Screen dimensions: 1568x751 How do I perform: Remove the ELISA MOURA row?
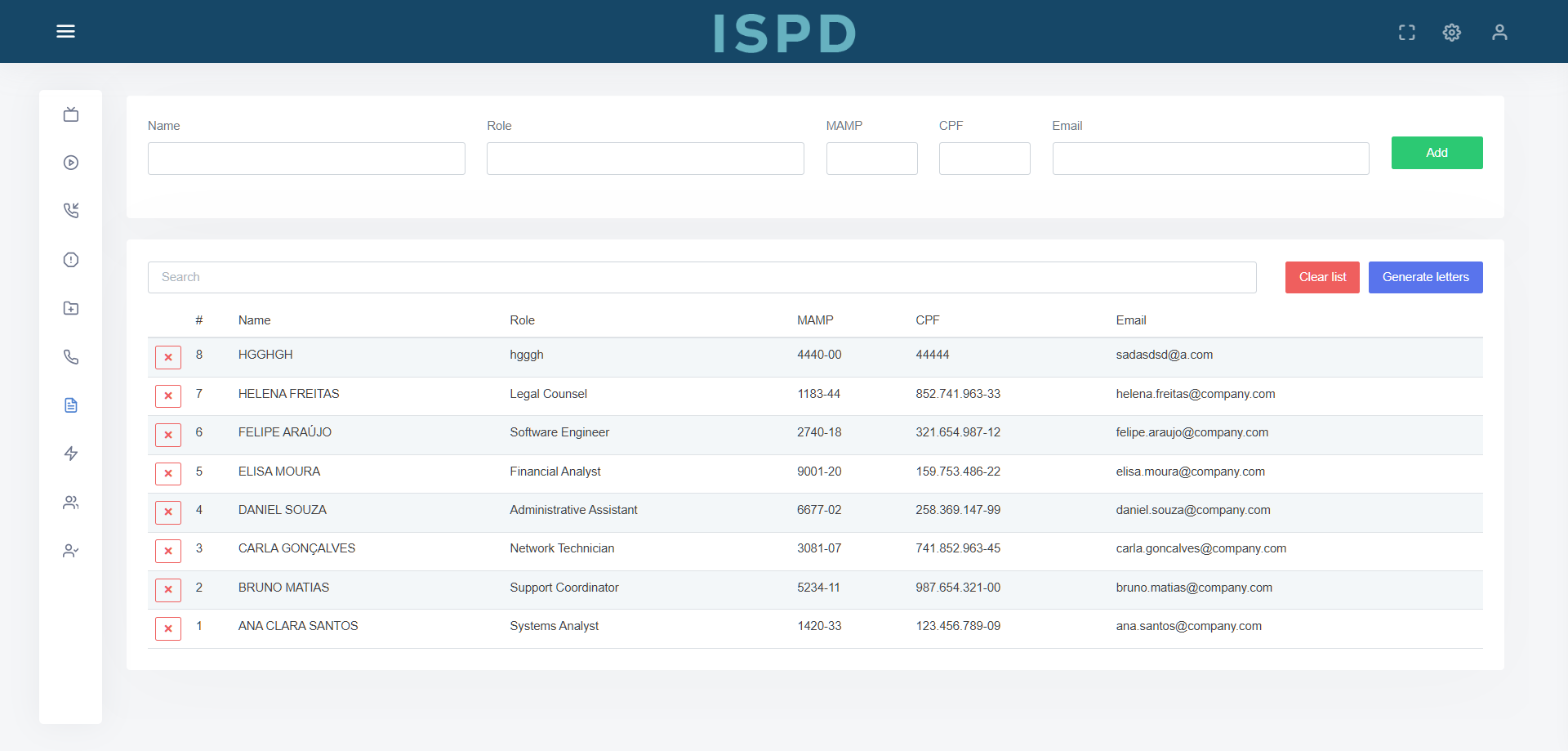(168, 473)
